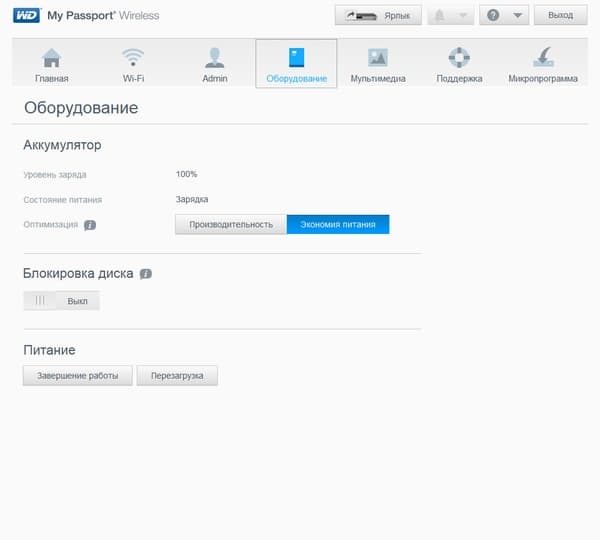Viewport: 600px width, 540px height.
Task: Click Завершение работы shutdown button
Action: coord(78,376)
